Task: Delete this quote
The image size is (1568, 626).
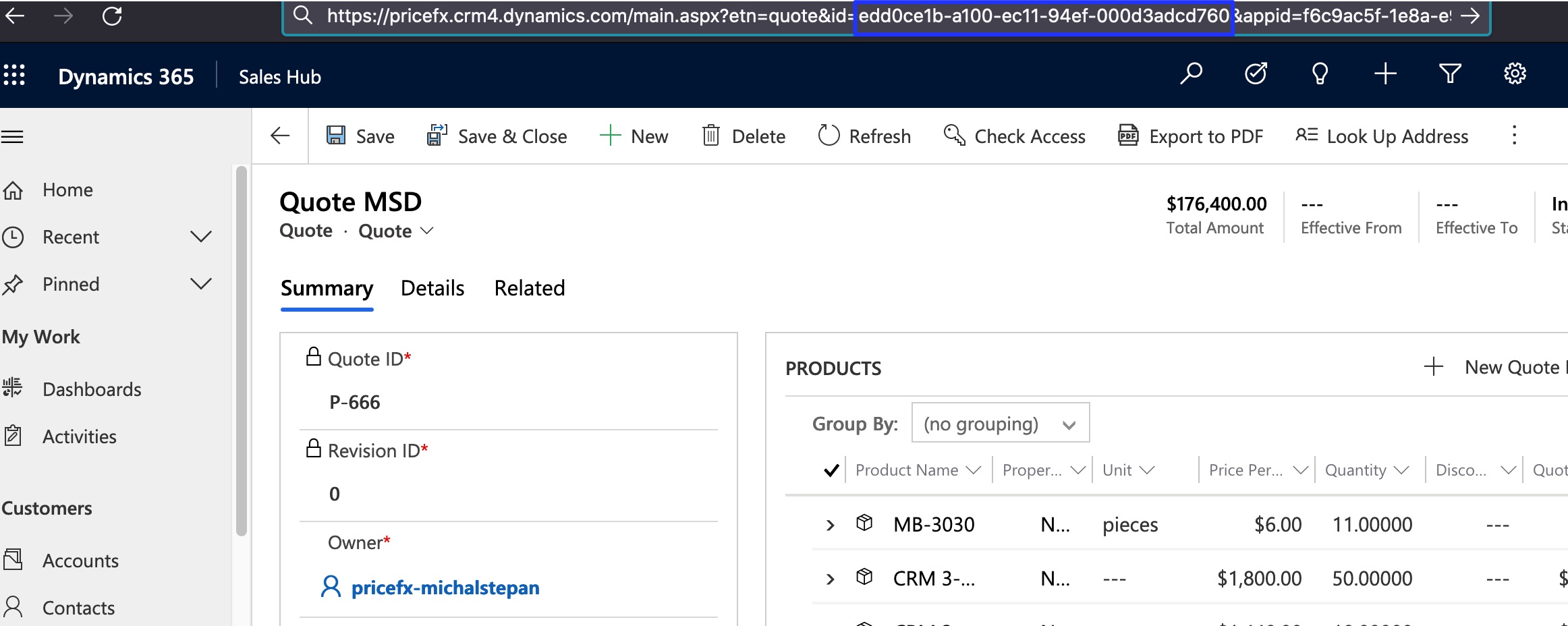Action: (x=744, y=136)
